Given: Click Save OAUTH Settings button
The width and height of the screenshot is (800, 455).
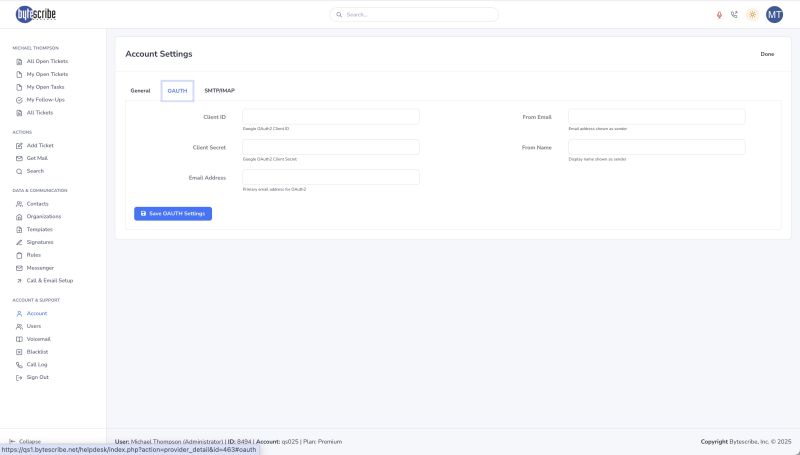Looking at the screenshot, I should tap(173, 213).
